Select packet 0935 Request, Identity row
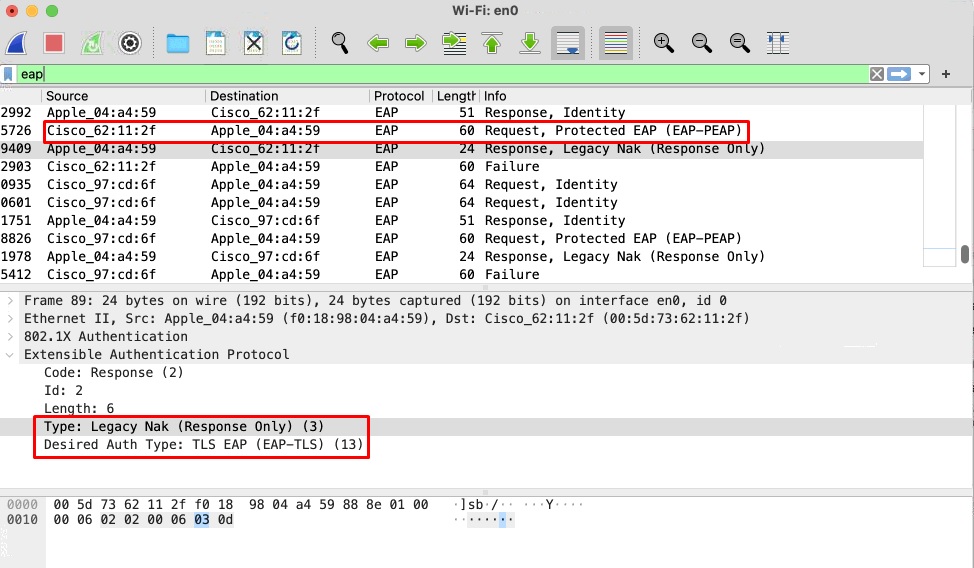974x568 pixels. (x=462, y=185)
